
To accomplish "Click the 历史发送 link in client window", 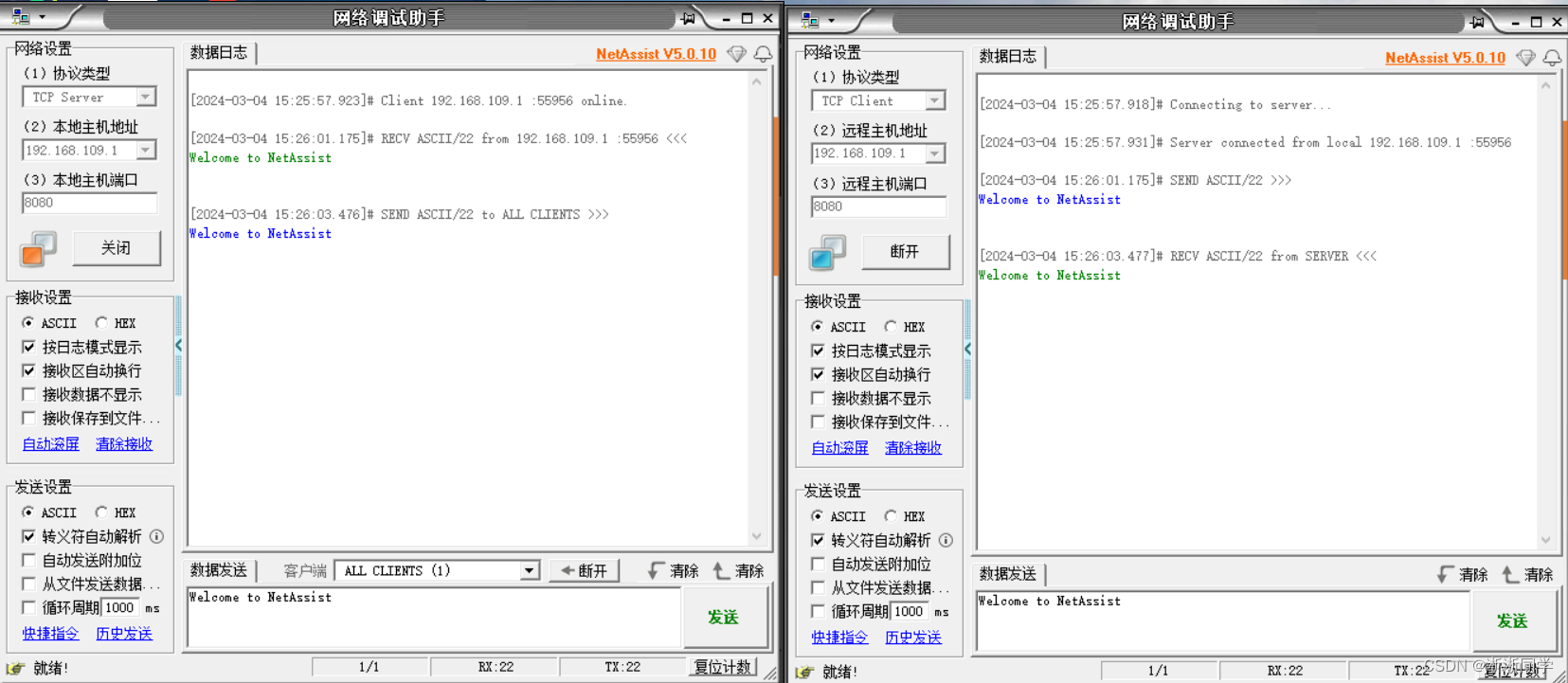I will point(913,637).
